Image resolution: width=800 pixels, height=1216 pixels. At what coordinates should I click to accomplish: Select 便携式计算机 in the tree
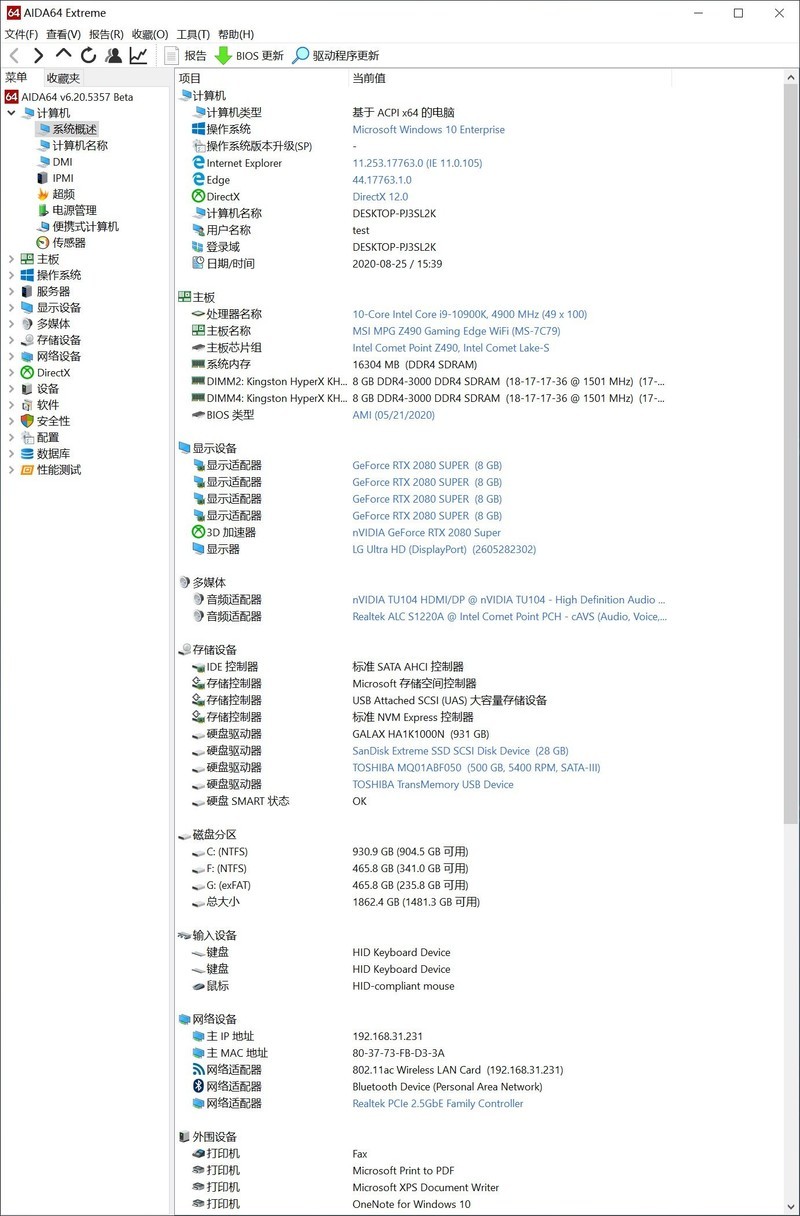tap(85, 226)
